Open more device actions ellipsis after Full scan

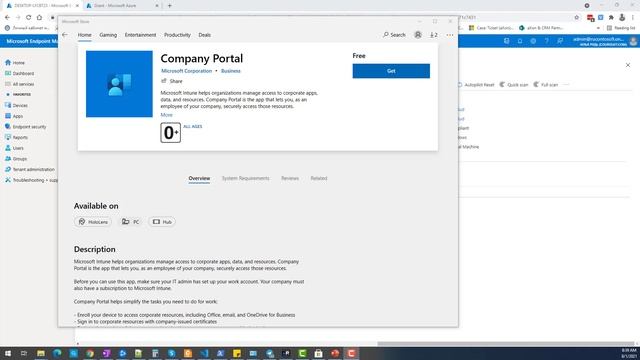(x=566, y=84)
